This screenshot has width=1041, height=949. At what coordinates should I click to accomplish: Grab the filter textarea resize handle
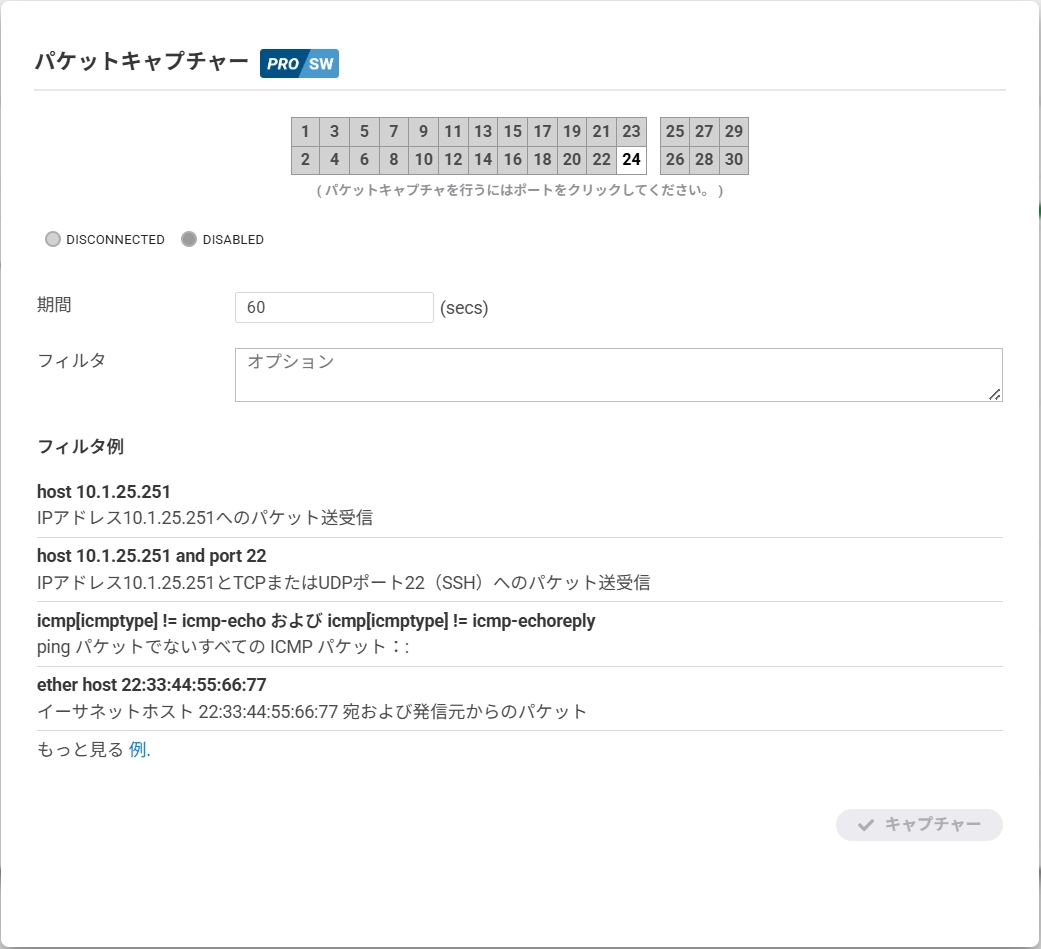coord(994,394)
